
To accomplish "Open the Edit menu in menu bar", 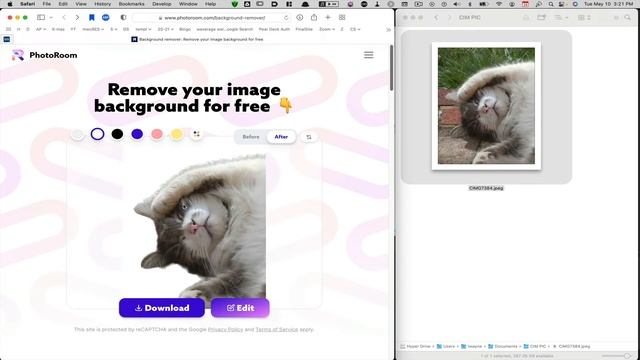I will [63, 4].
